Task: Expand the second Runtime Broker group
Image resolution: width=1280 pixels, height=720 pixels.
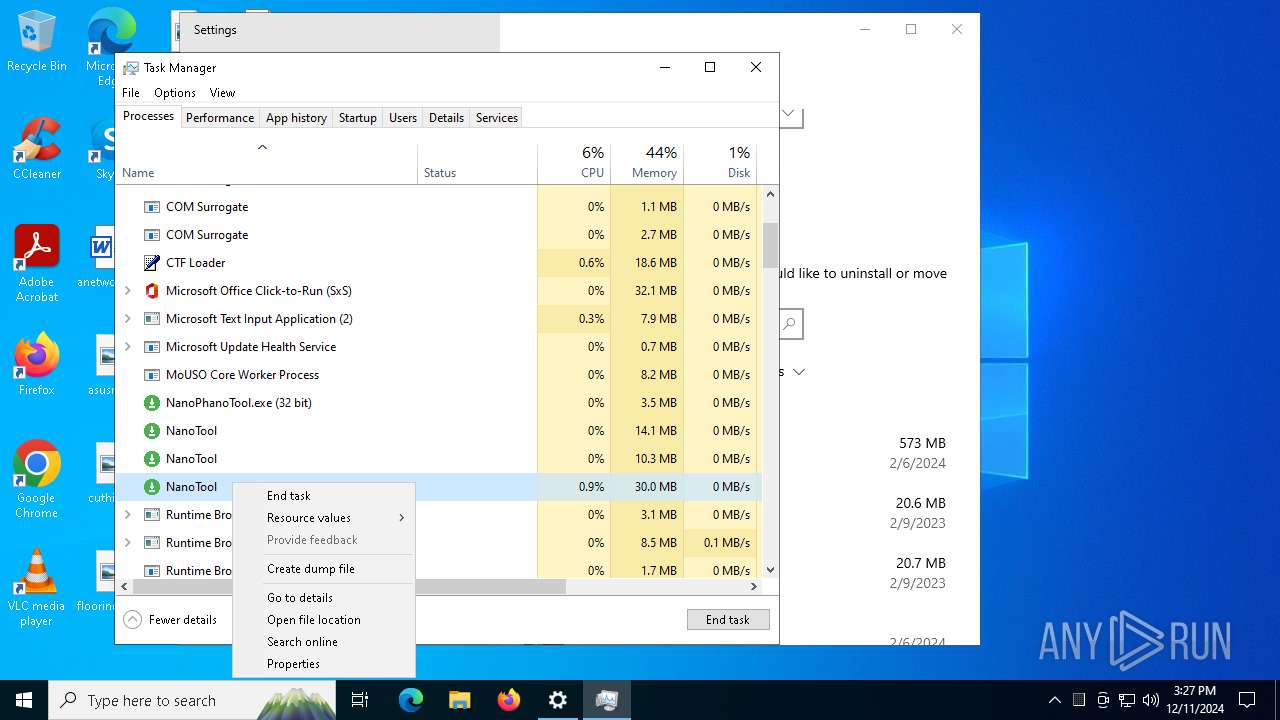Action: pos(128,543)
